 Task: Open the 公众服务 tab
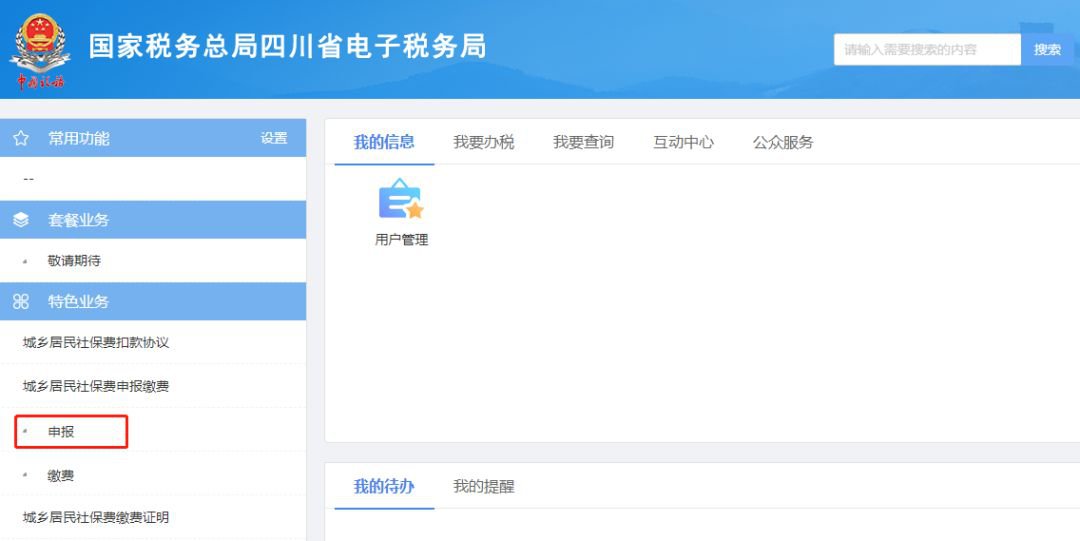tap(783, 142)
